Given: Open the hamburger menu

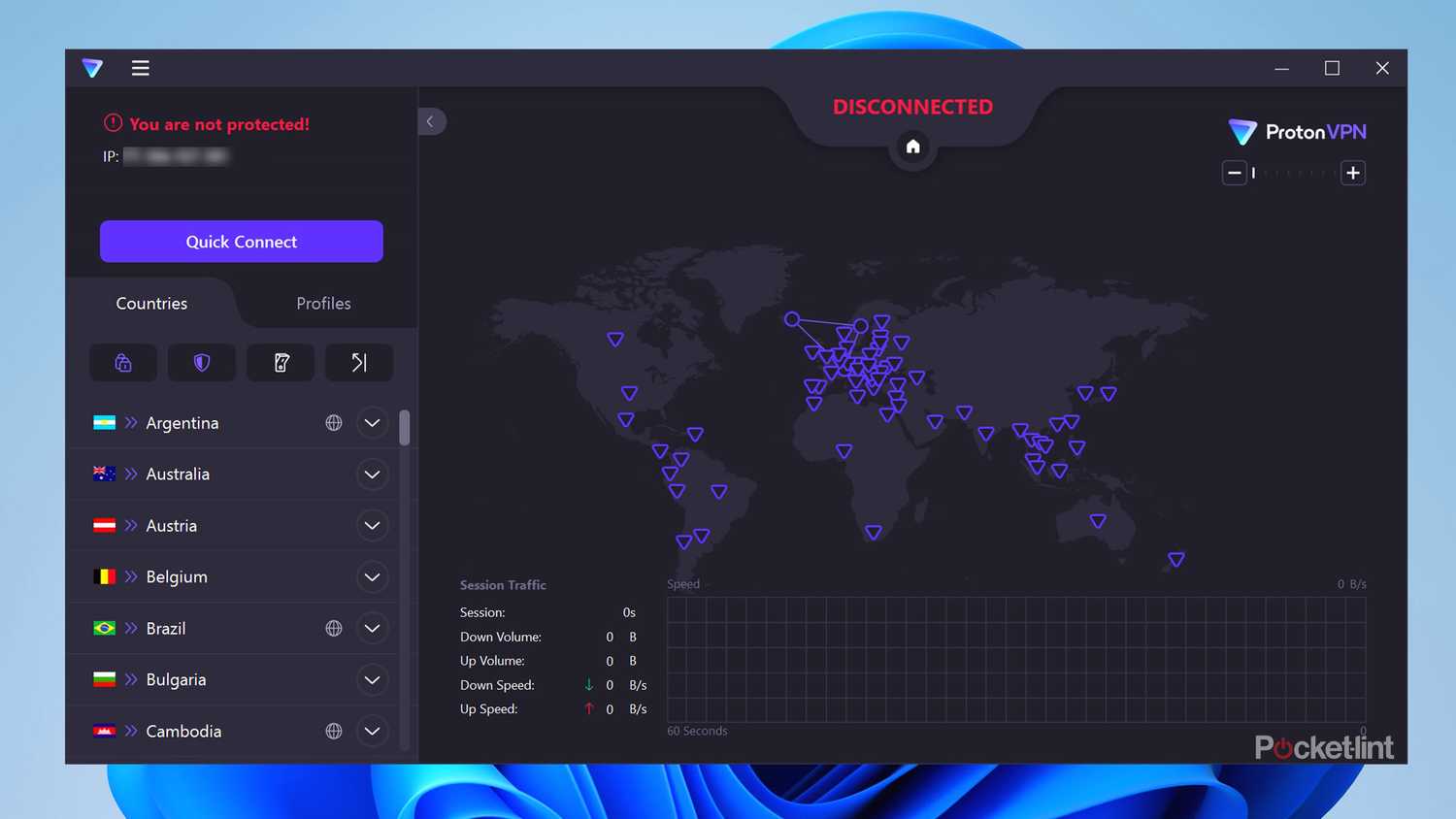Looking at the screenshot, I should click(x=140, y=68).
